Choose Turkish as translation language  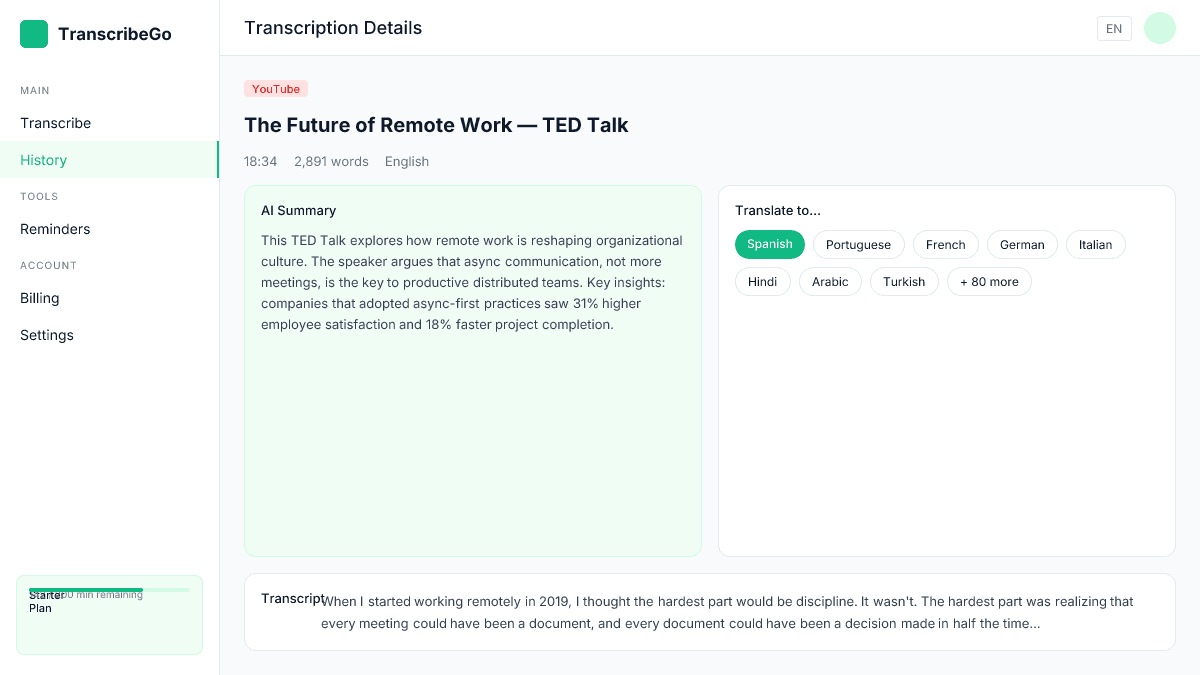click(x=903, y=281)
